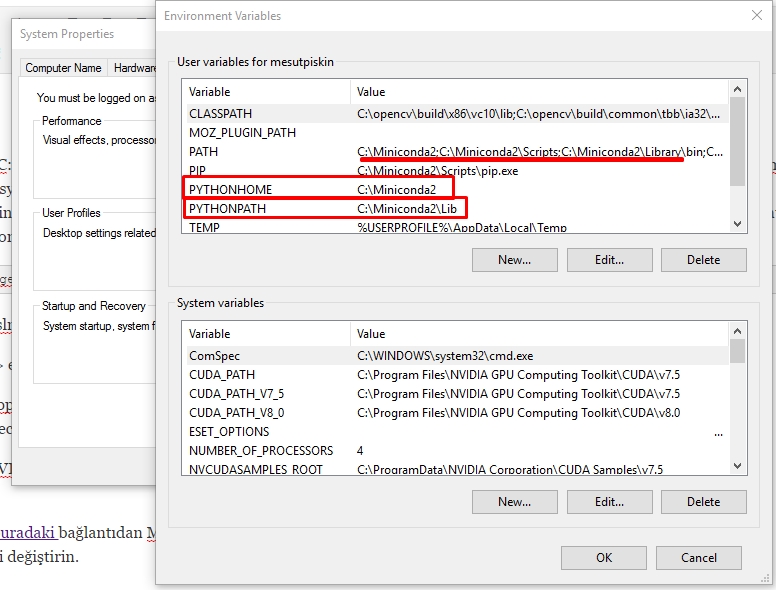The width and height of the screenshot is (776, 590).
Task: Click Edit under user variables
Action: click(609, 260)
